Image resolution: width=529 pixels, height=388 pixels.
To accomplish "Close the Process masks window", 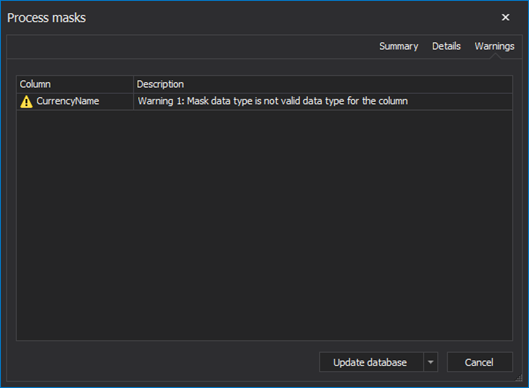I will 505,18.
